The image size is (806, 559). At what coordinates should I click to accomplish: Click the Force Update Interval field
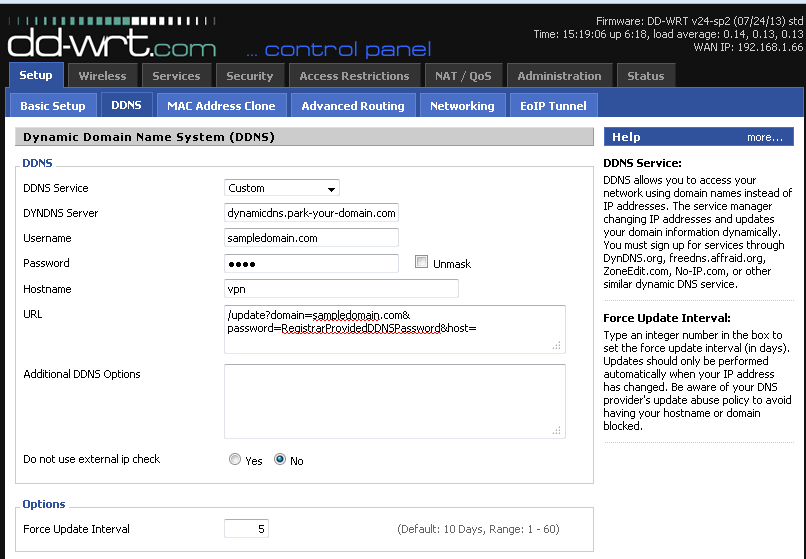(x=246, y=529)
